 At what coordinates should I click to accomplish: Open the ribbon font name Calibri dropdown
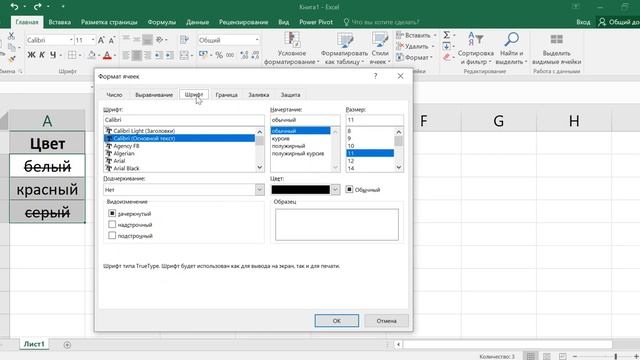[71, 40]
